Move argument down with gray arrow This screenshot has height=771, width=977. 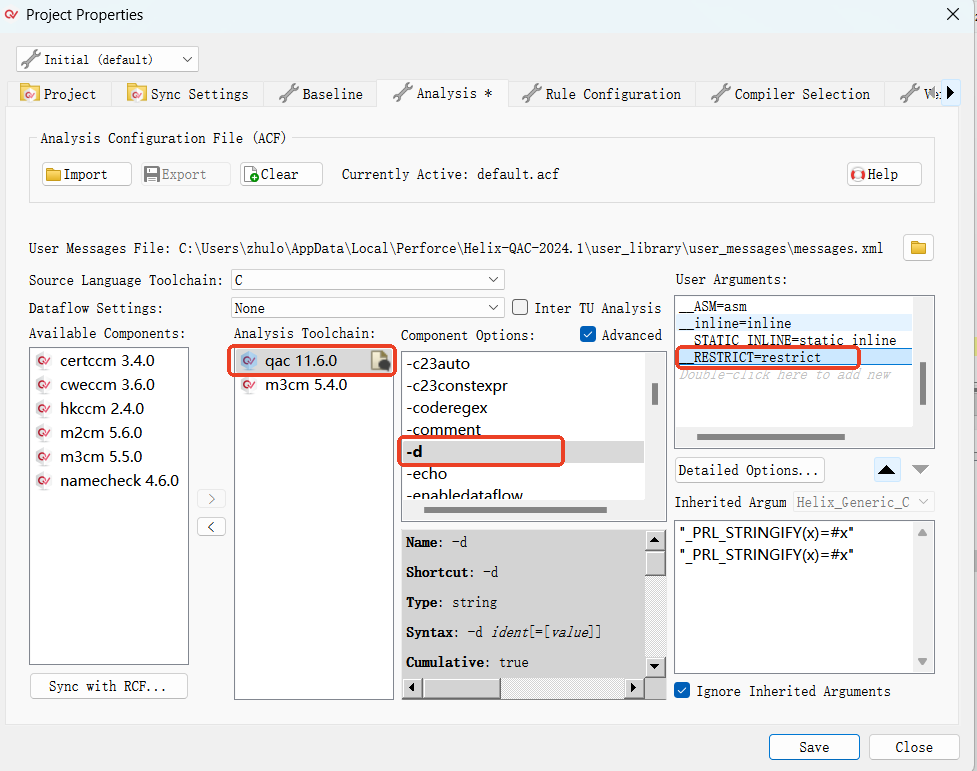tap(920, 469)
